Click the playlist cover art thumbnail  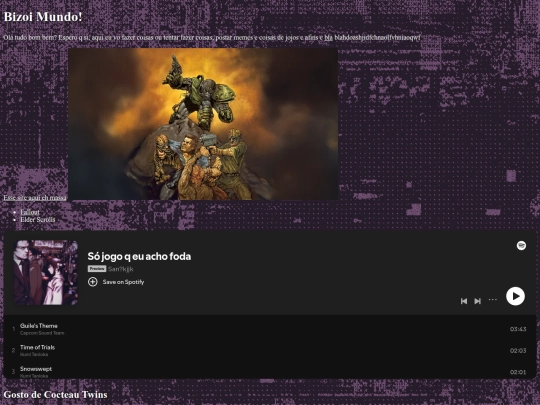(46, 272)
